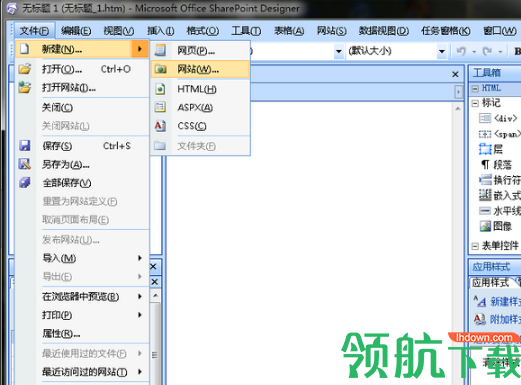Open the 窗口(W) menu
This screenshot has width=521, height=385.
click(x=500, y=31)
